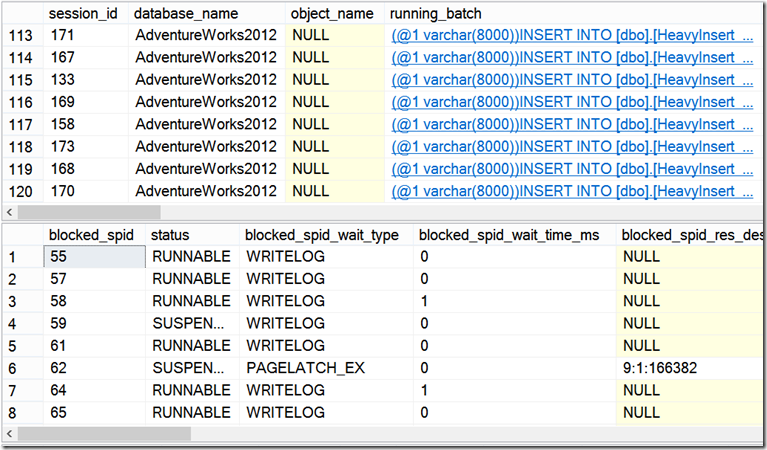Open running_batch link for session 170
This screenshot has height=450, width=767.
coord(572,191)
